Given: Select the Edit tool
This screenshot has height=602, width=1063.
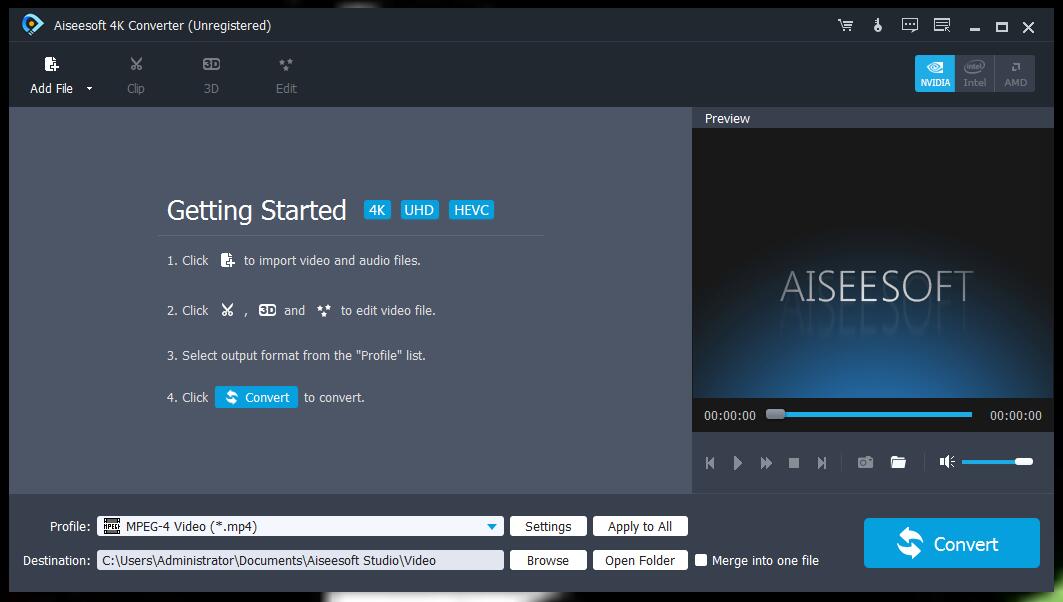Looking at the screenshot, I should coord(286,74).
